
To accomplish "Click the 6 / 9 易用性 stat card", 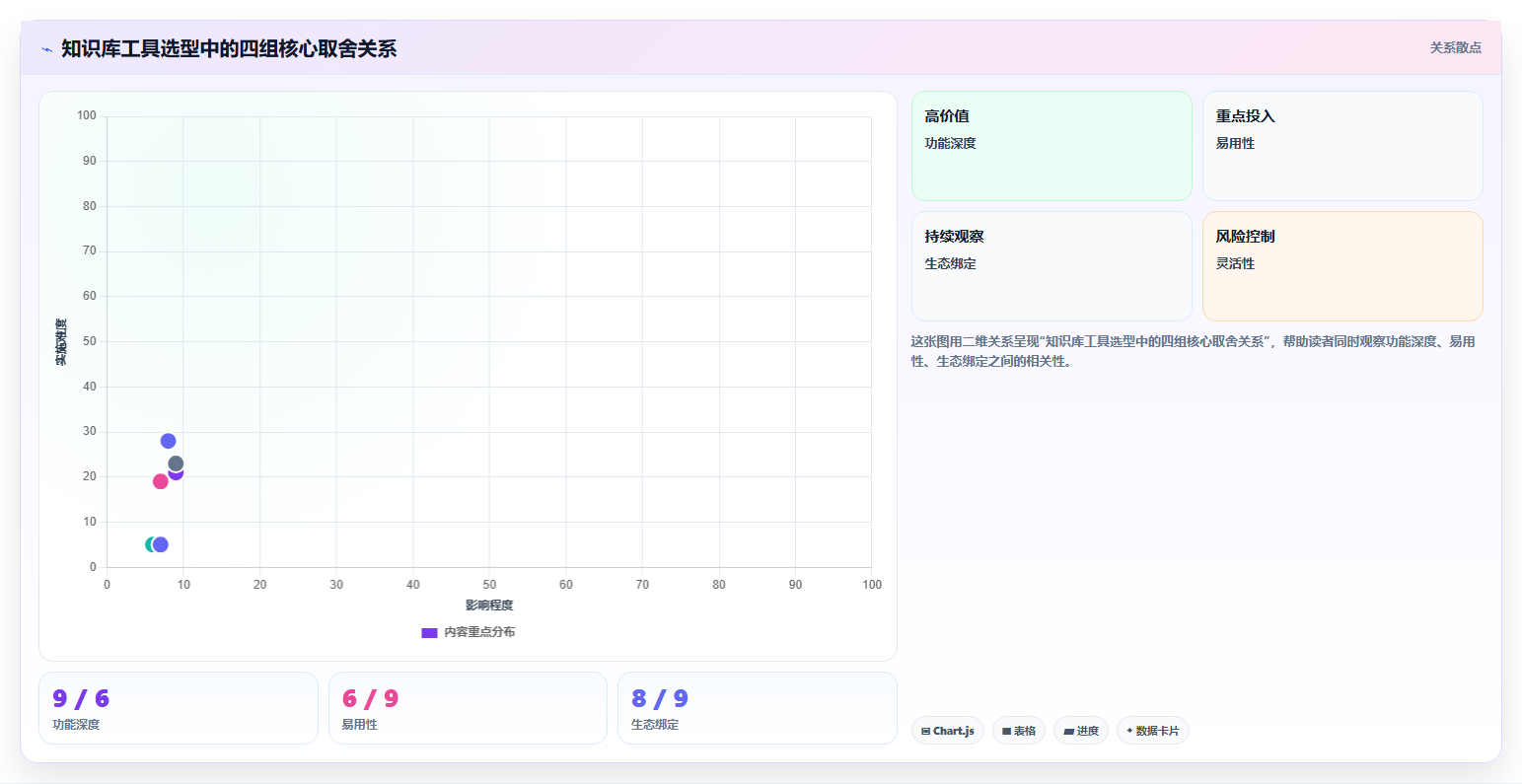I will [x=468, y=708].
